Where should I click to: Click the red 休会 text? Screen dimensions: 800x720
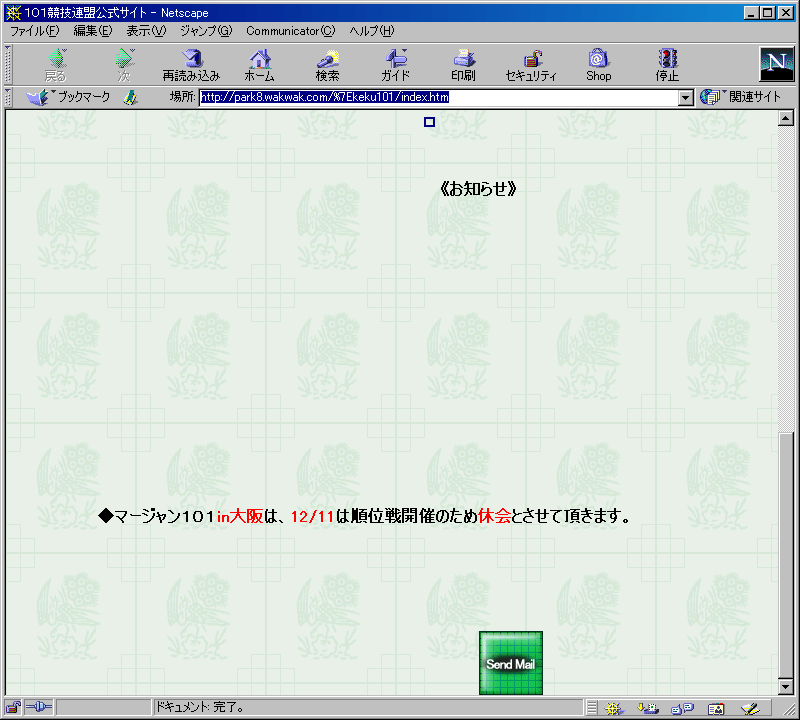click(494, 516)
